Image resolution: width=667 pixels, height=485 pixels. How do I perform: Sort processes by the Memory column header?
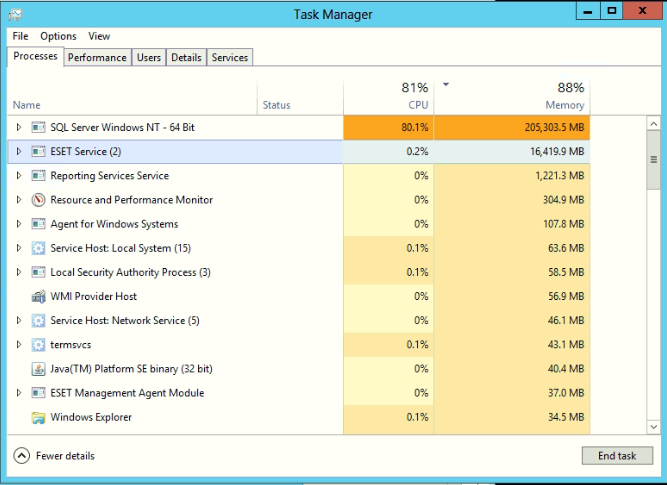[564, 105]
